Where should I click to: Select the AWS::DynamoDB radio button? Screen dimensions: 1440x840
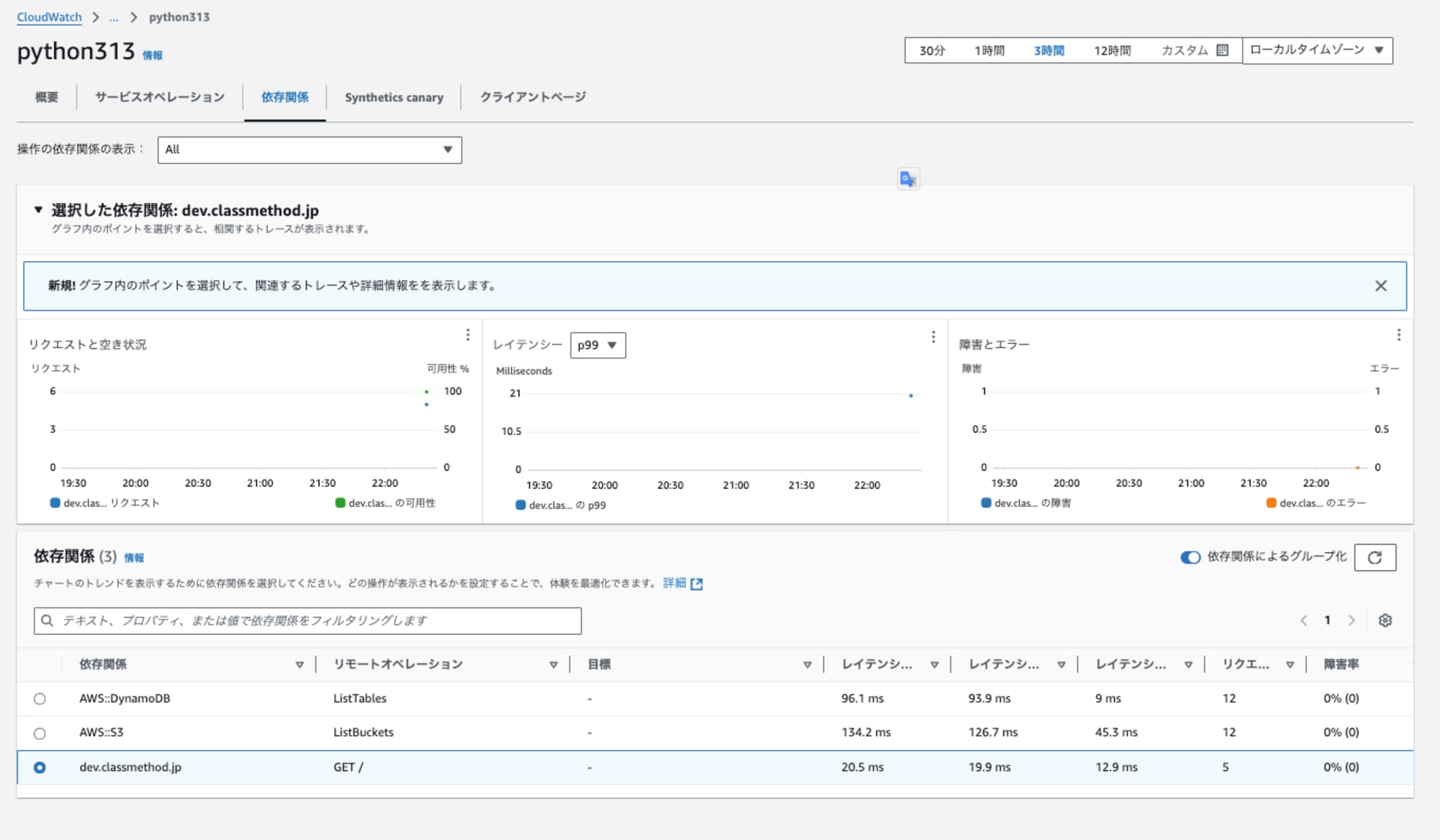point(40,699)
